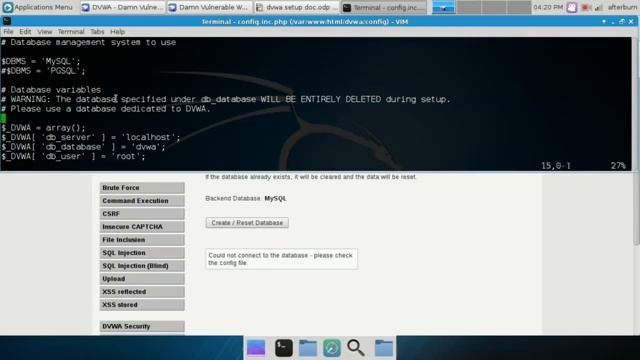Open the Applications Menu
This screenshot has width=640, height=360.
click(38, 7)
